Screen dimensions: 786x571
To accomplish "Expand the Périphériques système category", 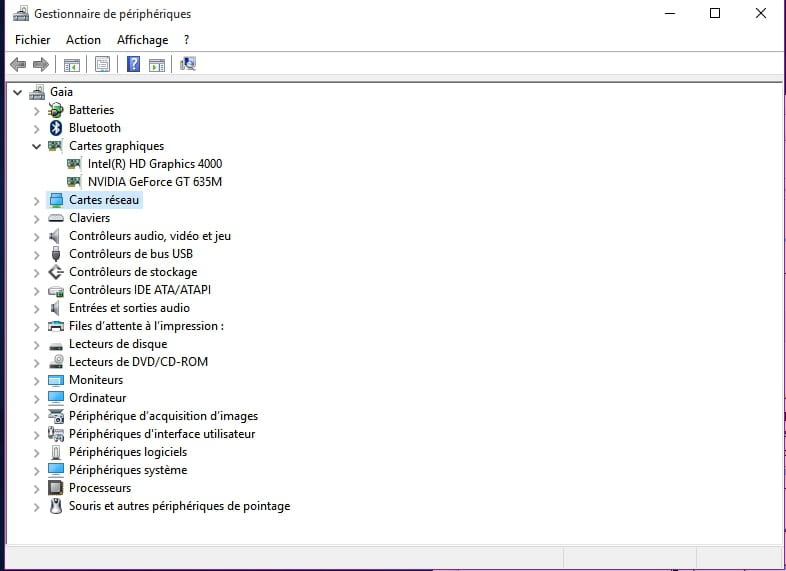I will pos(36,470).
